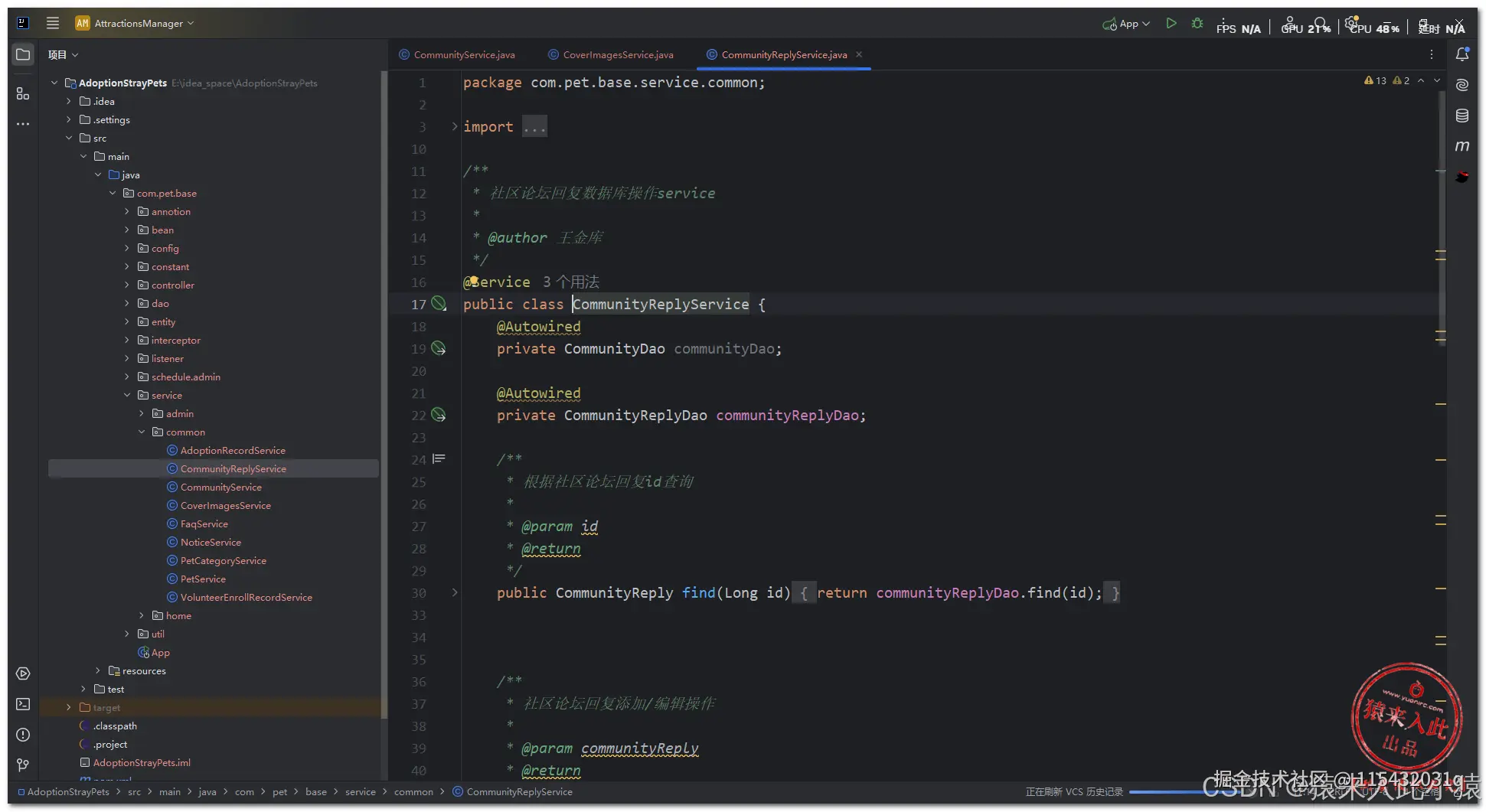Select PetCategoryService in the project tree
Image resolution: width=1486 pixels, height=812 pixels.
[x=224, y=560]
